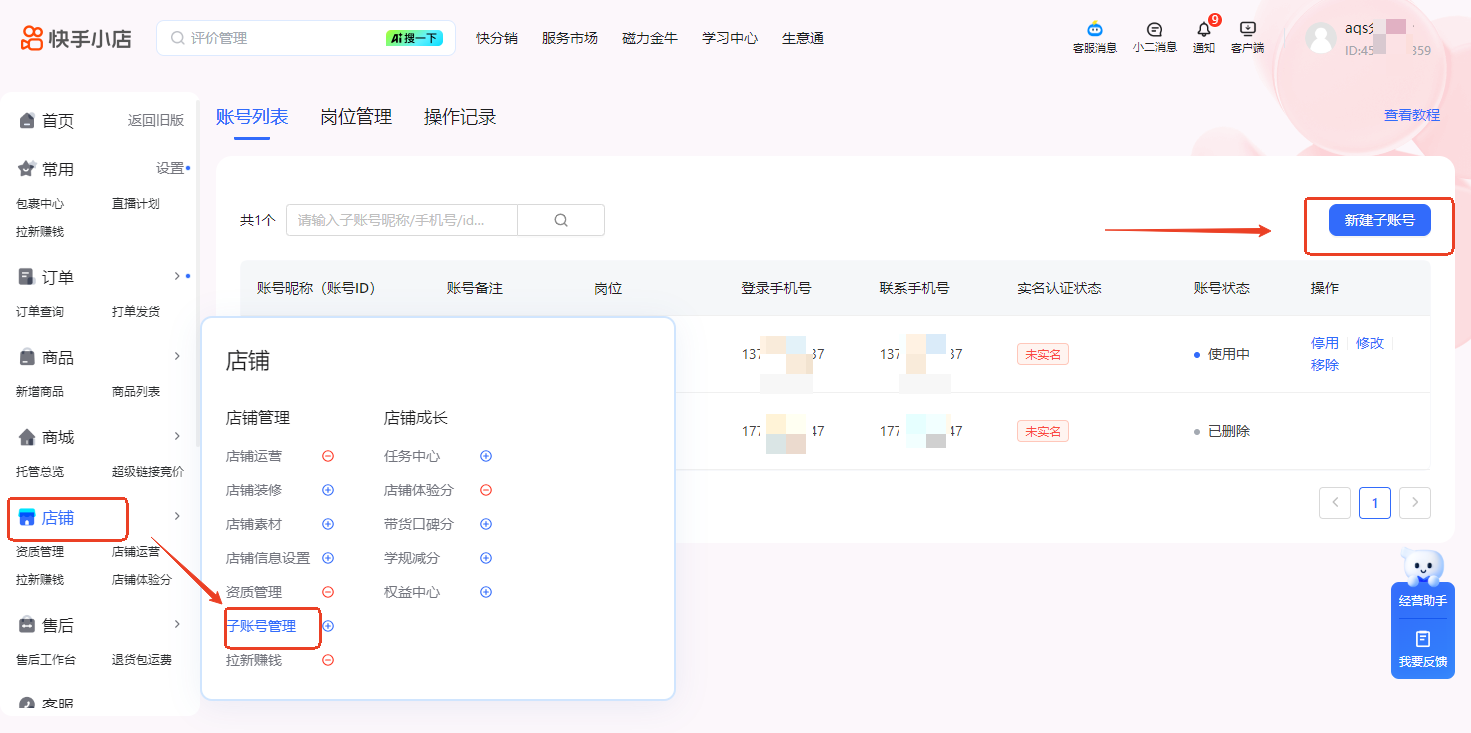The image size is (1471, 733).
Task: Open 任务中心 in the 店铺 popup
Action: point(412,456)
